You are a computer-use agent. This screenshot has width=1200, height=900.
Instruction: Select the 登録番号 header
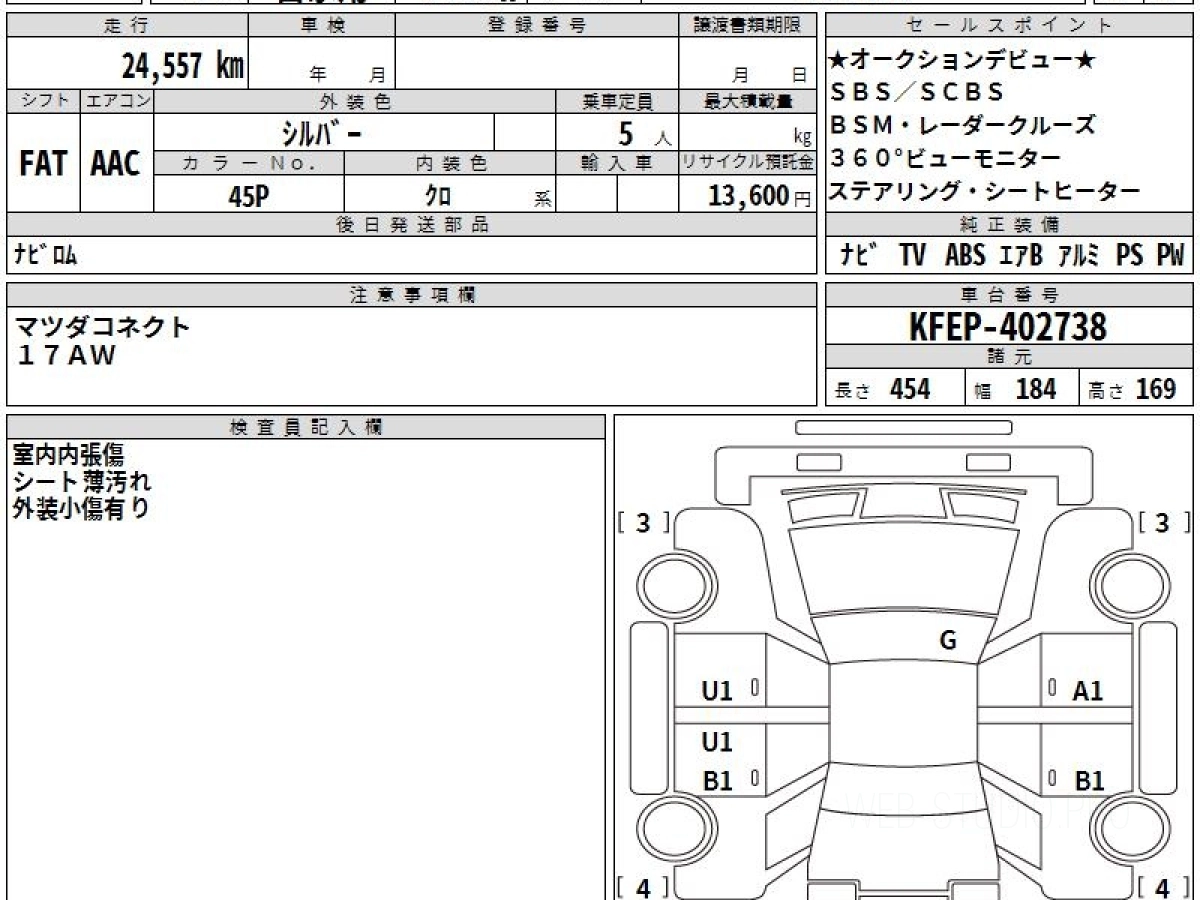(537, 26)
